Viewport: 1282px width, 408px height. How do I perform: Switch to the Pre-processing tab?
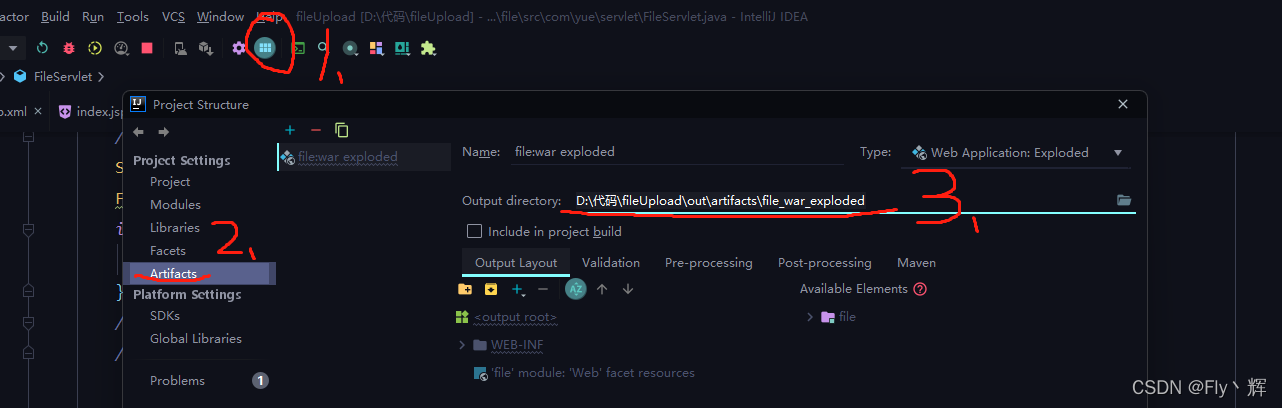(x=709, y=263)
